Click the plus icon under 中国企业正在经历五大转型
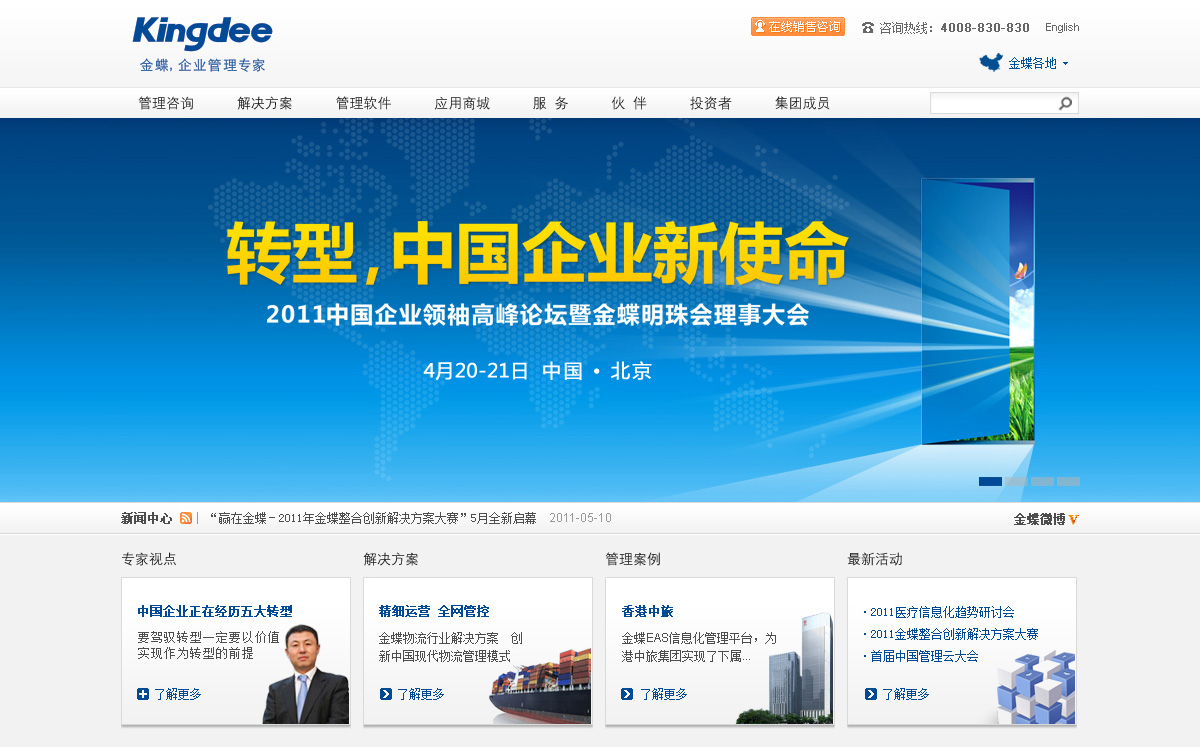 pos(143,694)
